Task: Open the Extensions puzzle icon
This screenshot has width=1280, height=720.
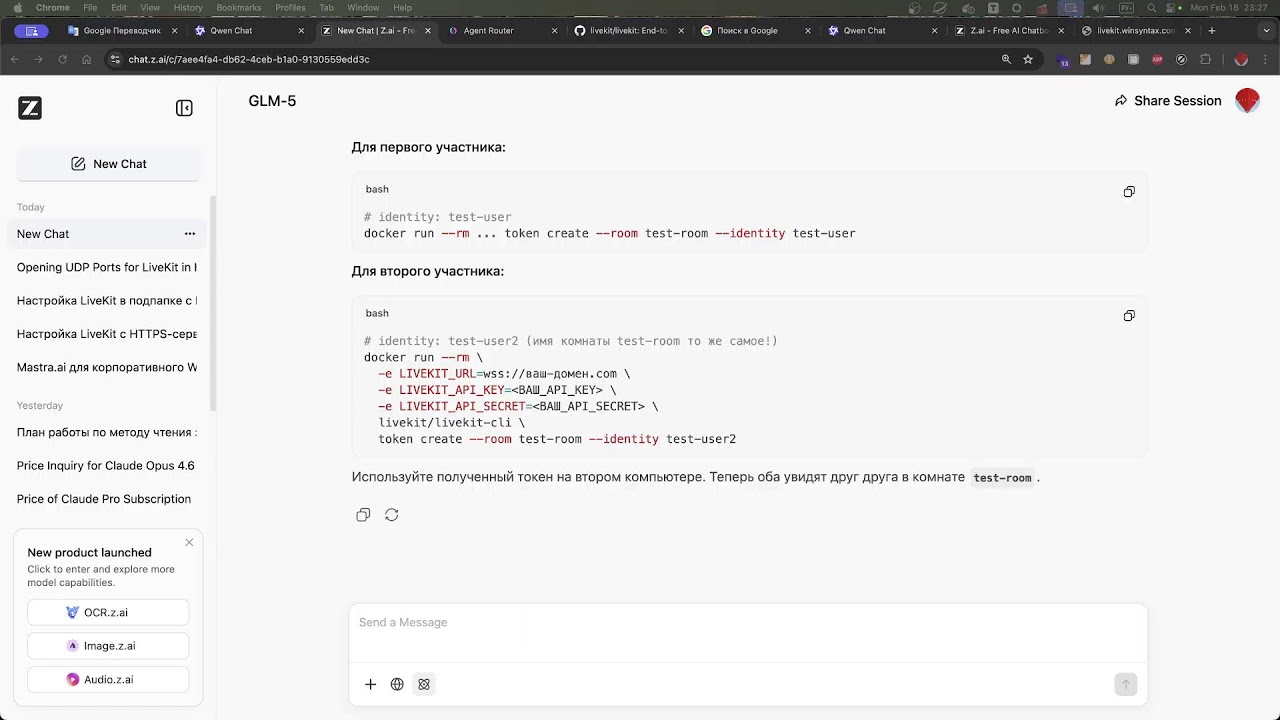Action: [1205, 59]
